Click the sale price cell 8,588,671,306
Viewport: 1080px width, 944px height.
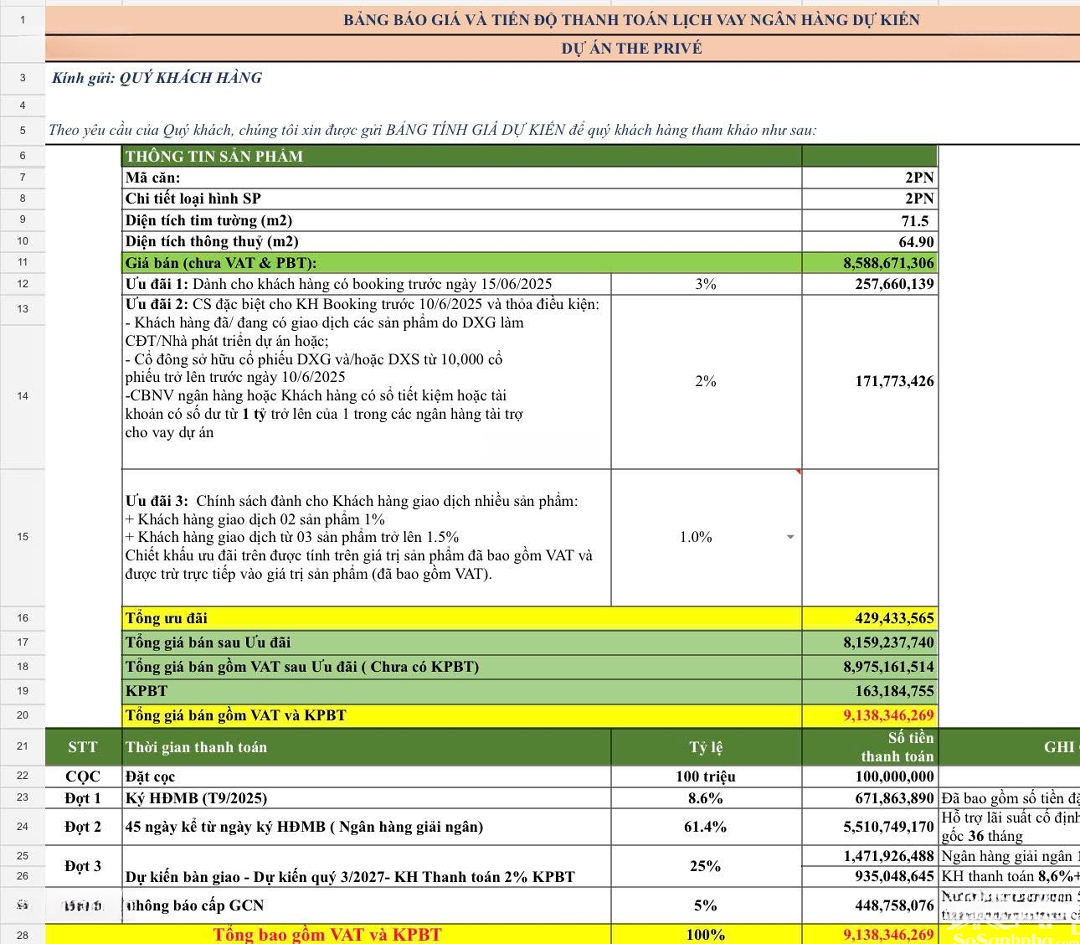[869, 263]
